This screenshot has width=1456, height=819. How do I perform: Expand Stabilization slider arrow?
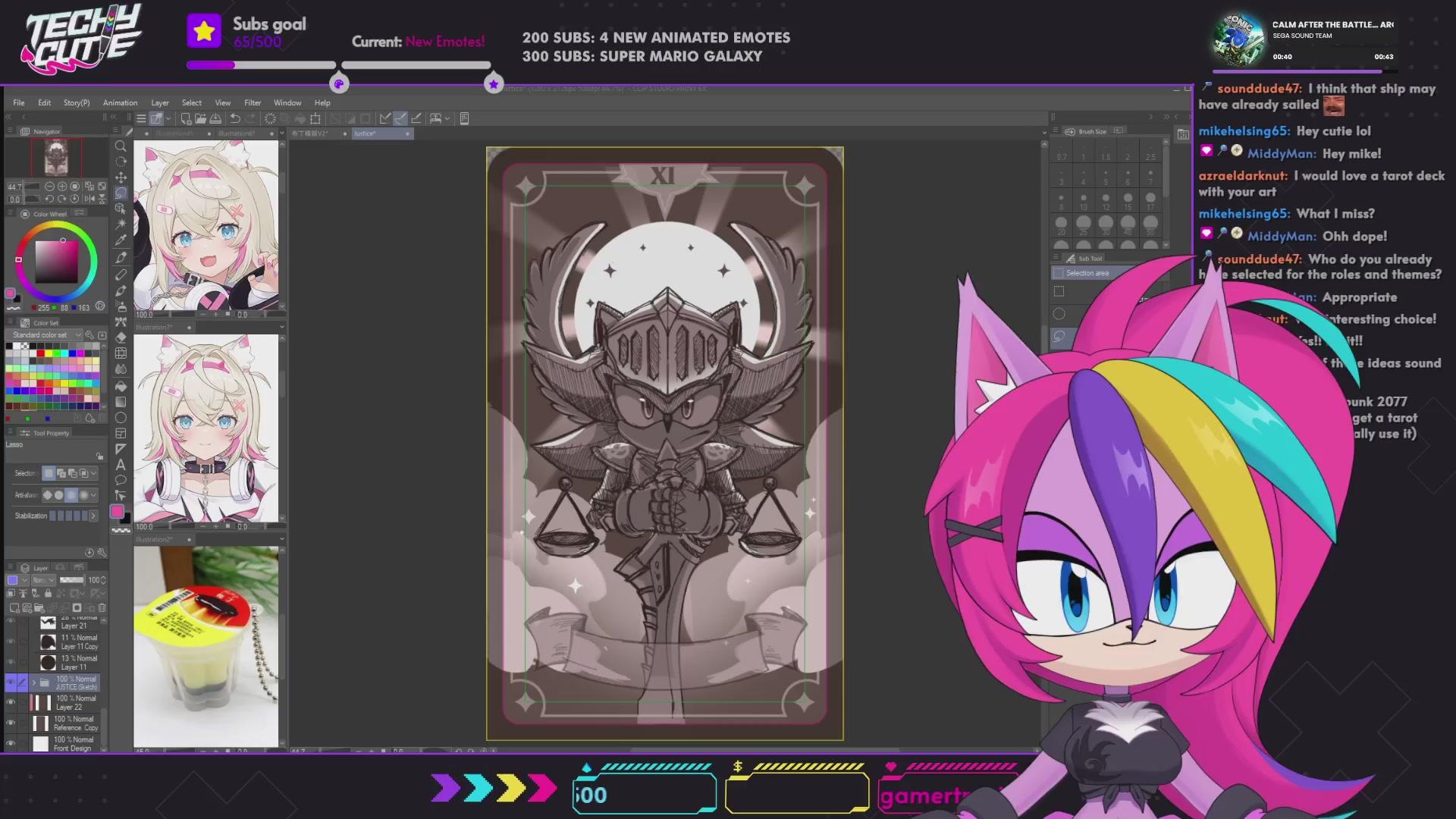pos(93,516)
